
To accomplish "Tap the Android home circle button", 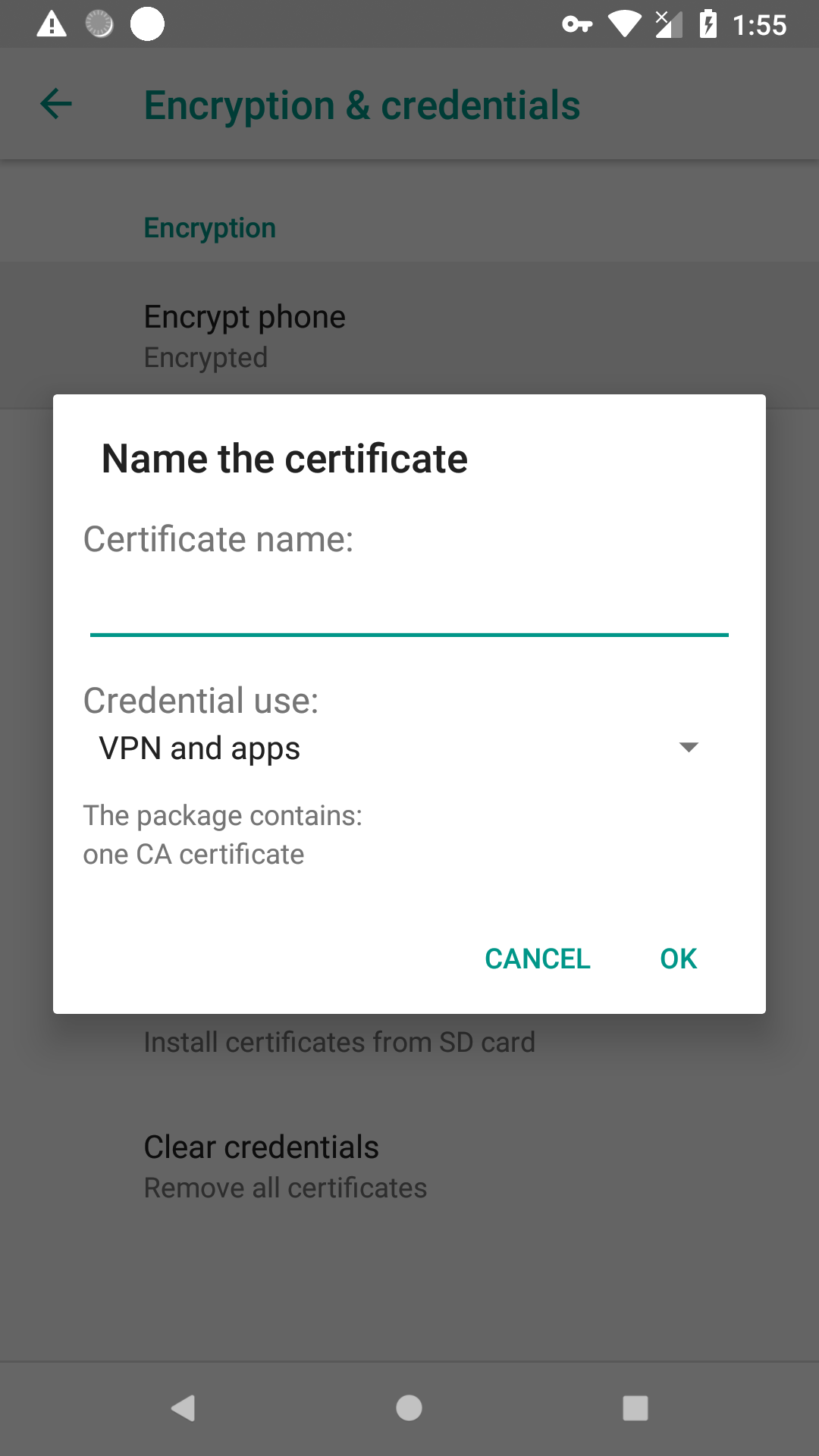I will coord(409,1408).
